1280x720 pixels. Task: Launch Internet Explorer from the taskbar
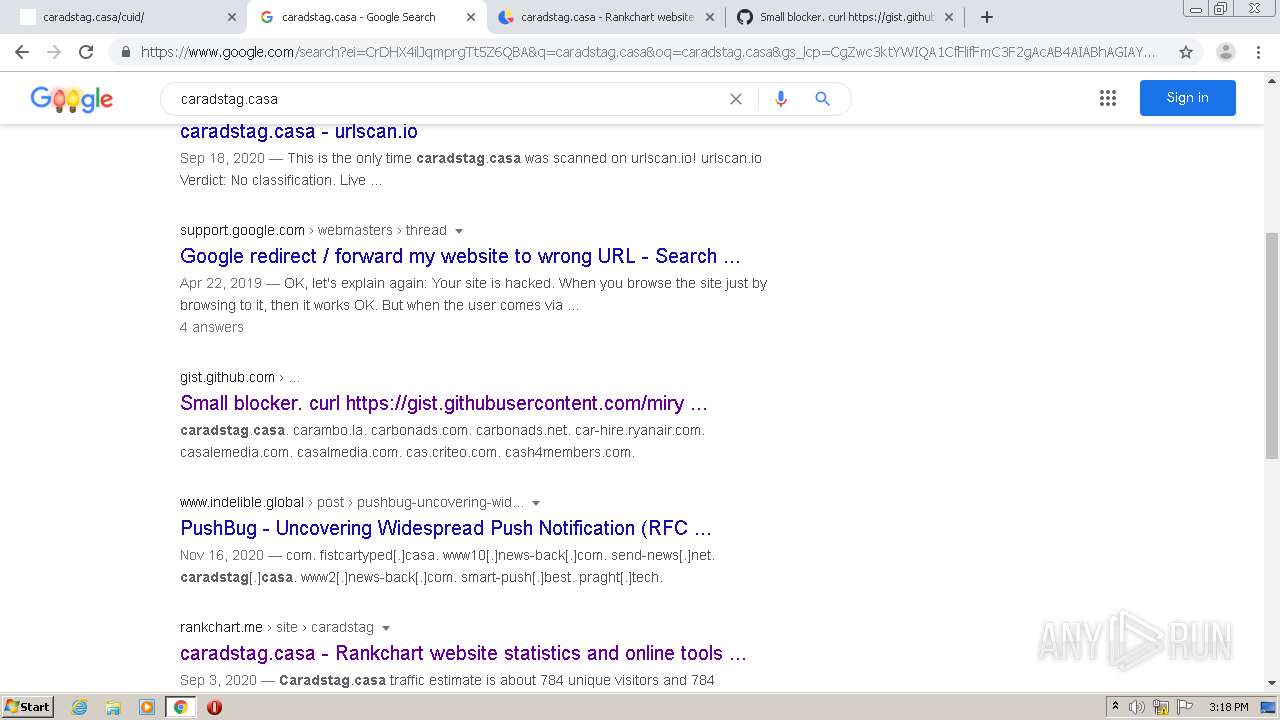click(80, 707)
